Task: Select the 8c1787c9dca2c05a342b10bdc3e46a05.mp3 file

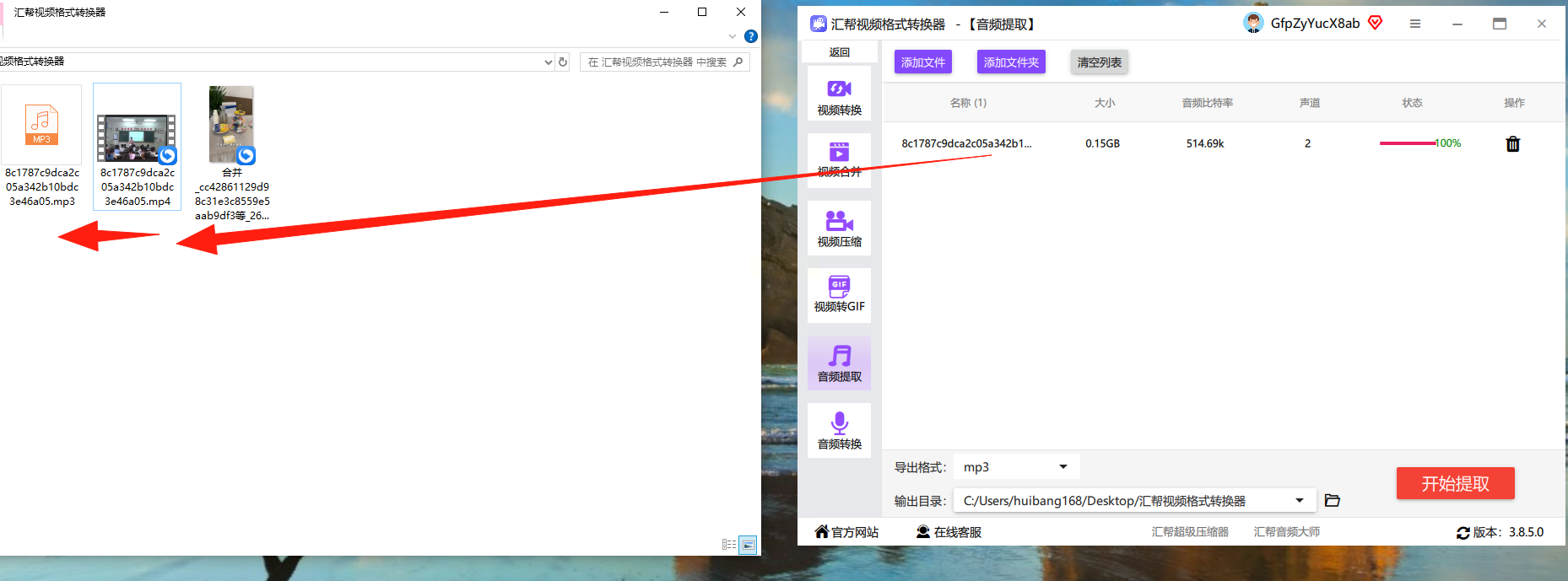Action: click(42, 147)
